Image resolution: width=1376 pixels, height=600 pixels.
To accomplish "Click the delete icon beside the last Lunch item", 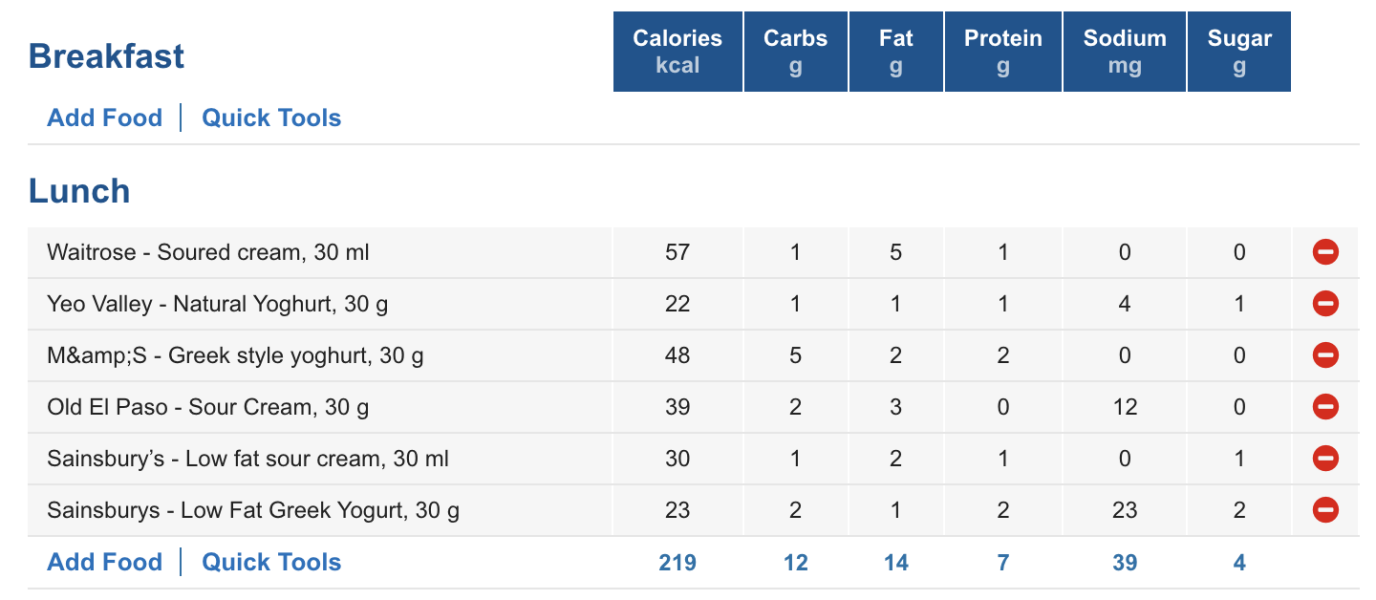I will tap(1325, 510).
